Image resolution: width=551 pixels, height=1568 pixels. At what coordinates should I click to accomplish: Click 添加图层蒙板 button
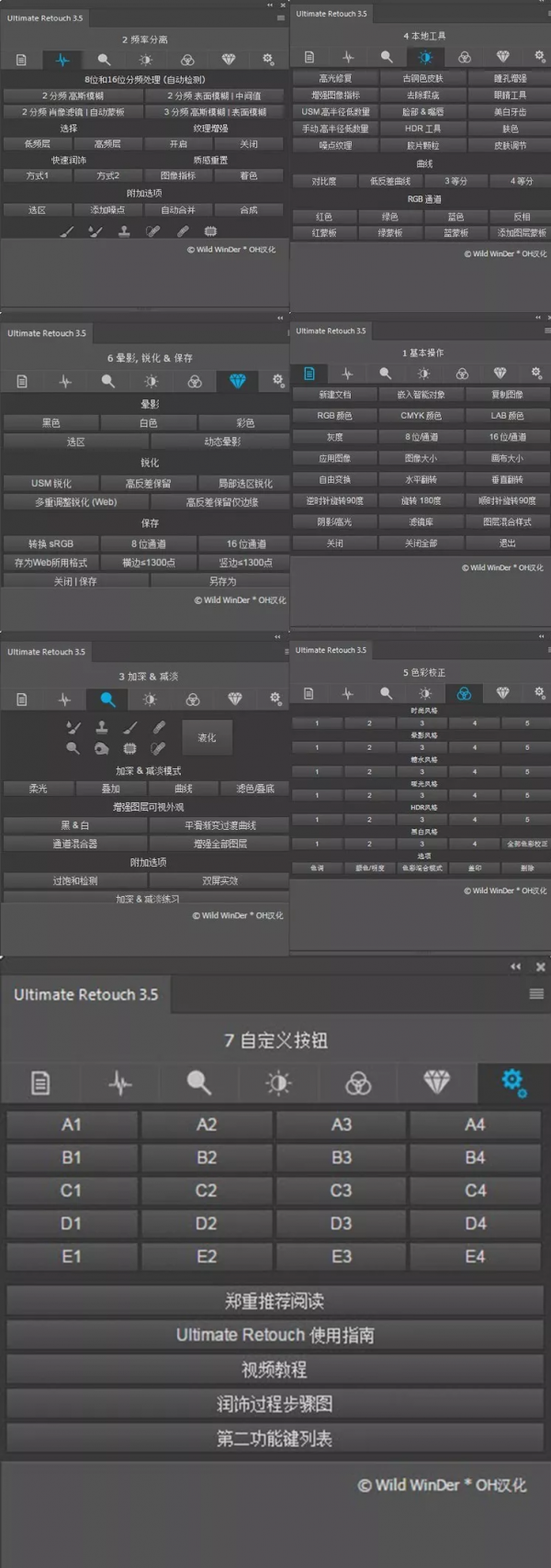[x=522, y=233]
